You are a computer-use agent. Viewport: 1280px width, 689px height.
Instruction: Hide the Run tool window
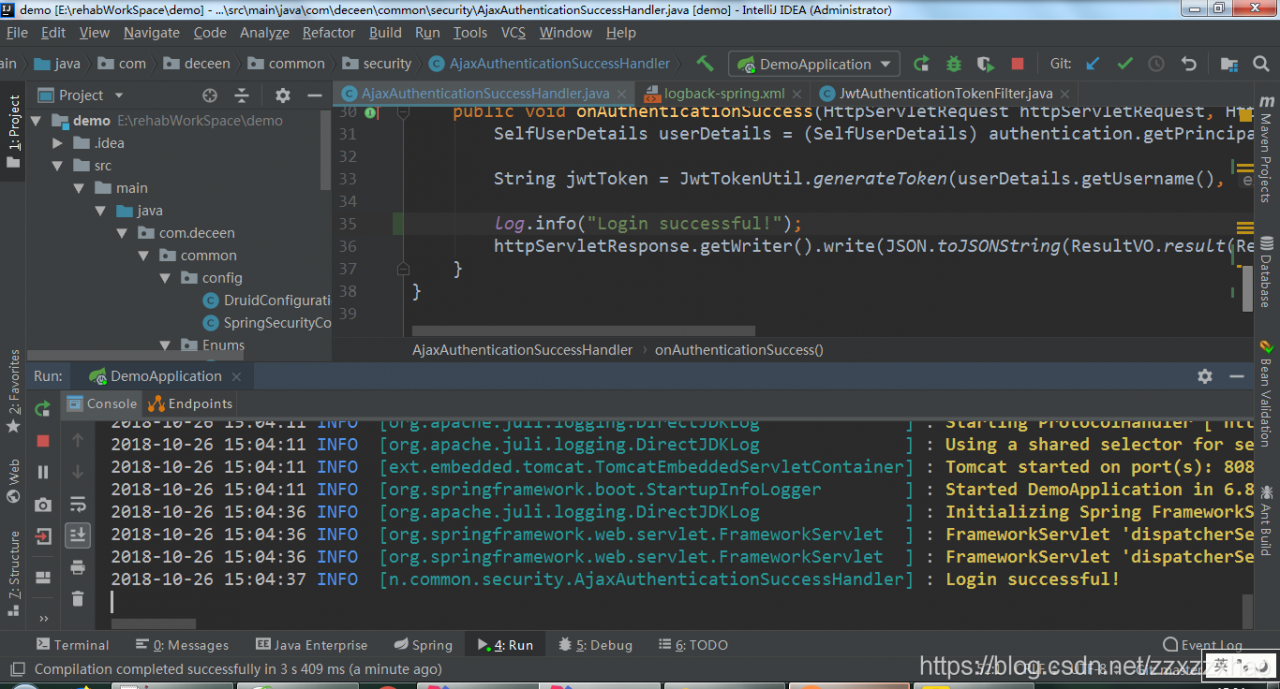tap(1238, 376)
